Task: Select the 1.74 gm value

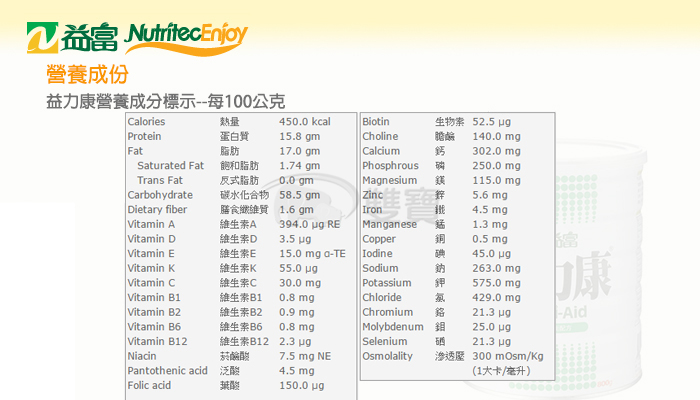Action: 300,166
